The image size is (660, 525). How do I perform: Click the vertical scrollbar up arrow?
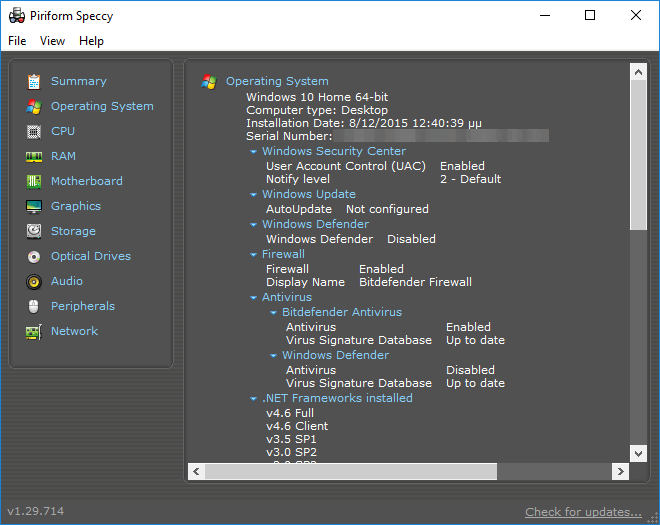(x=638, y=72)
